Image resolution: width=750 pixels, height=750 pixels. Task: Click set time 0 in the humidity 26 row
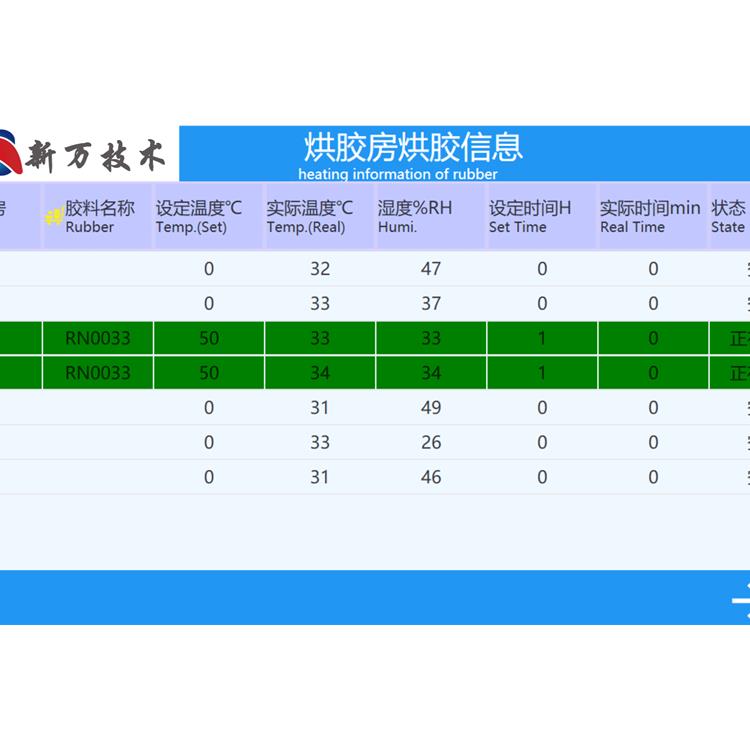(542, 442)
